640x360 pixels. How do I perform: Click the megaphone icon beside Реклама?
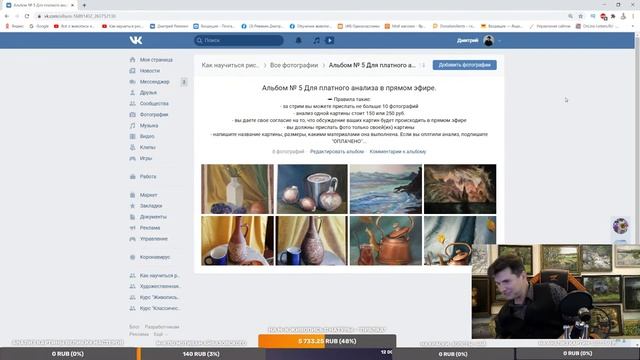132,228
